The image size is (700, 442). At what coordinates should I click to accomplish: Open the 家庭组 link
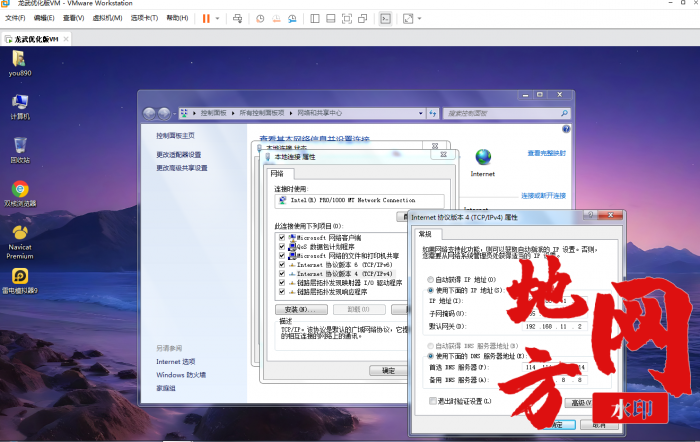coord(166,388)
